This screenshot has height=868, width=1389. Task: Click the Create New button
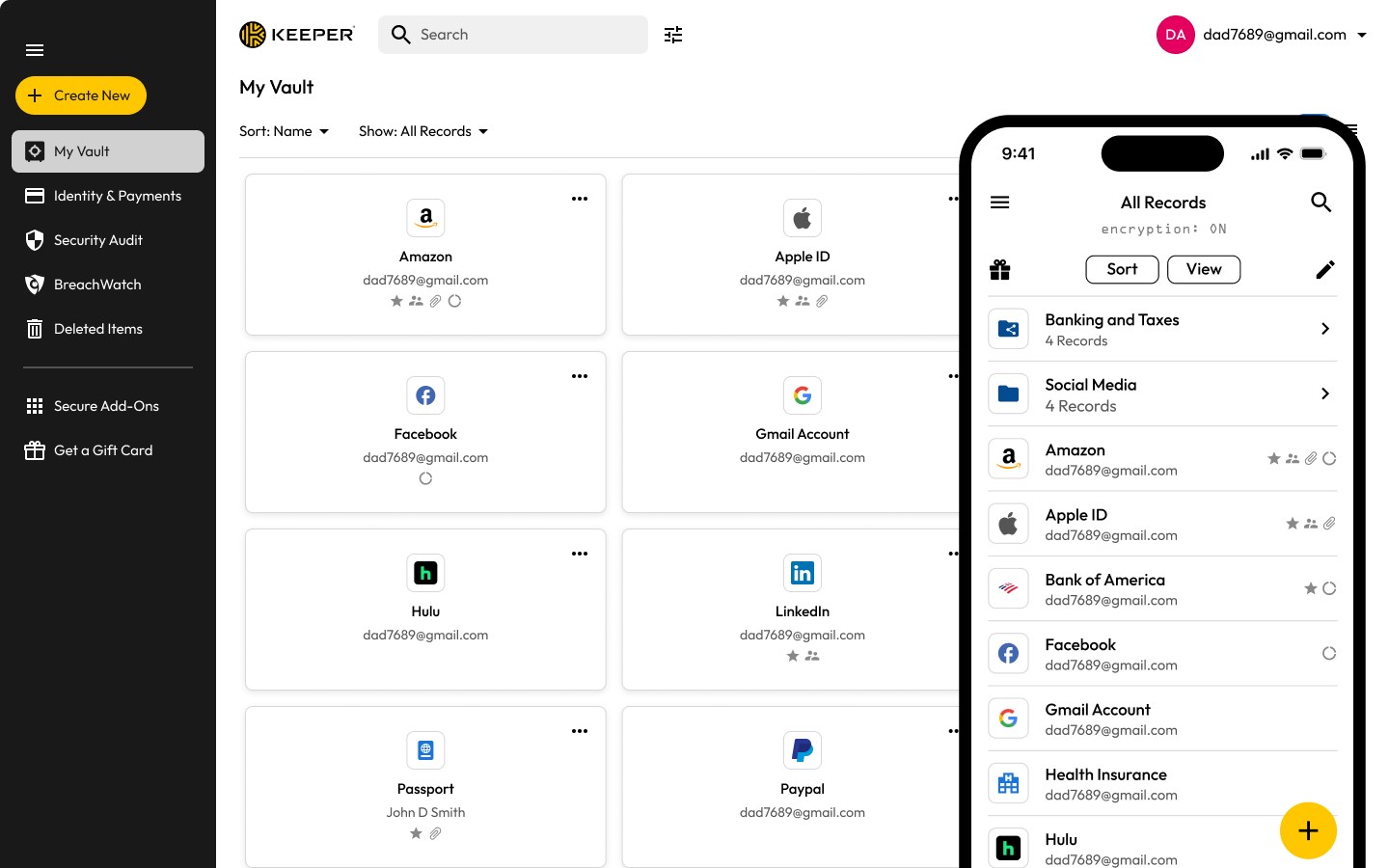(81, 95)
